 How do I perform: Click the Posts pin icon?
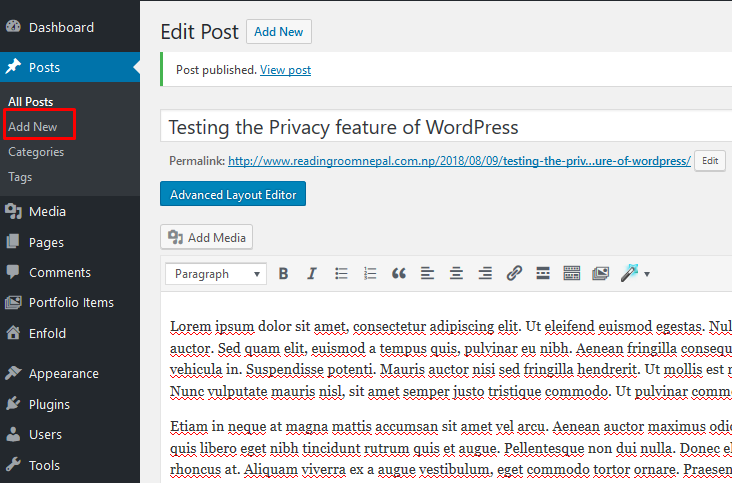pos(13,67)
